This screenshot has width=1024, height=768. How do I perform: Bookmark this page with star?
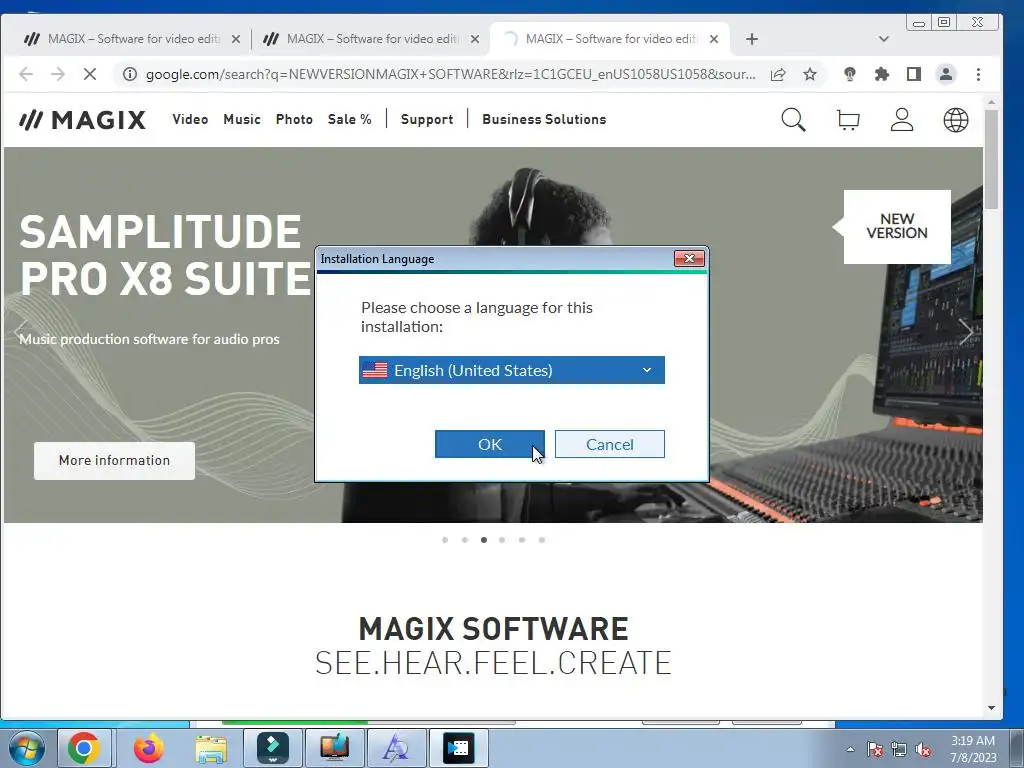[x=810, y=74]
